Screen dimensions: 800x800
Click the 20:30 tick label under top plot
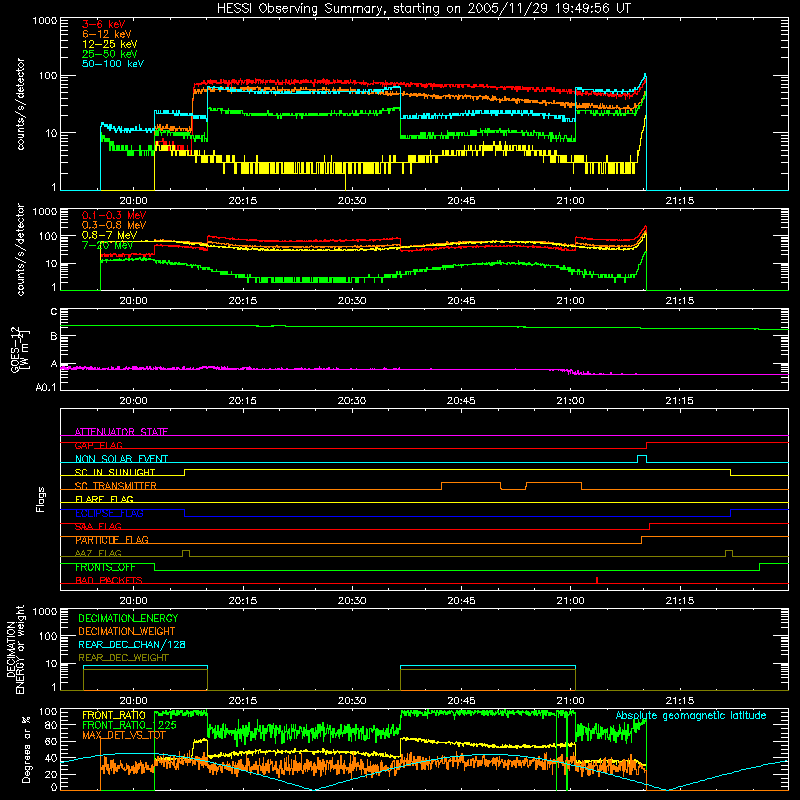(352, 201)
